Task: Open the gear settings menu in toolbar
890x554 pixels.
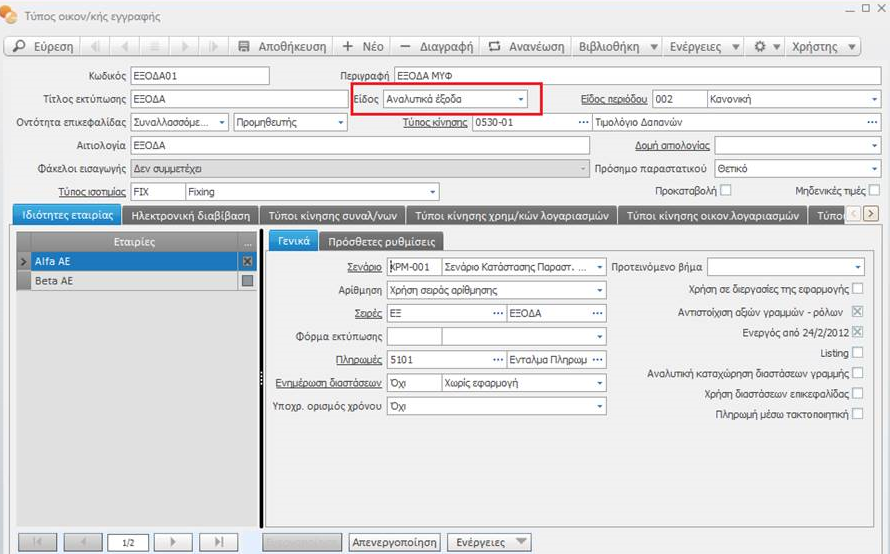Action: (x=766, y=47)
